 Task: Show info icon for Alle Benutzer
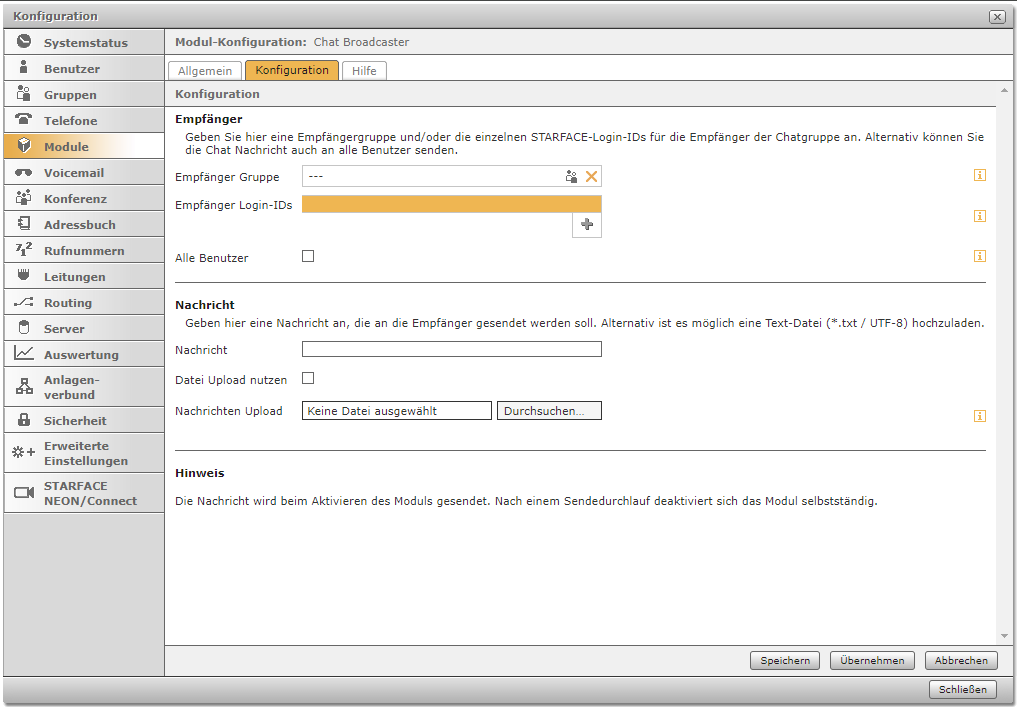point(980,256)
